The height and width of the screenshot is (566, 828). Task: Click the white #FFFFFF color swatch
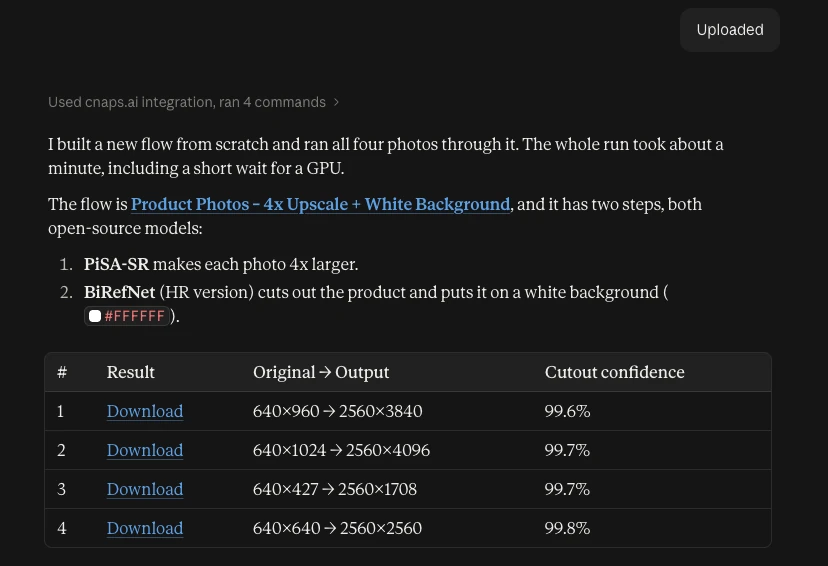[x=95, y=316]
